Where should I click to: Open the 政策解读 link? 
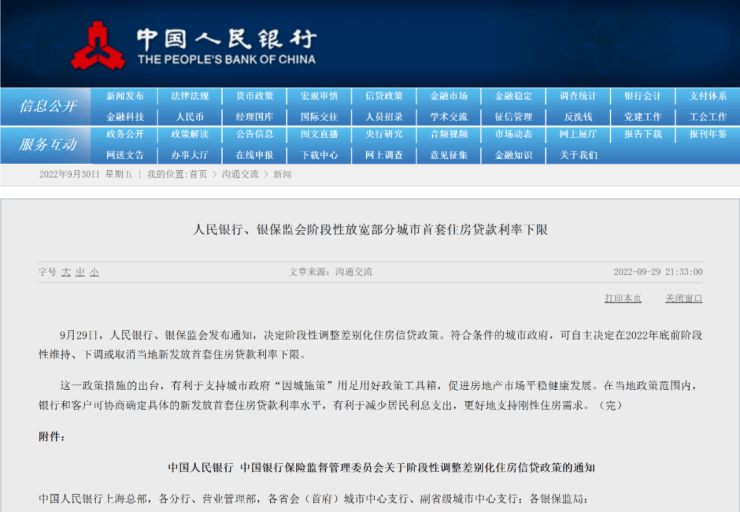pyautogui.click(x=190, y=134)
